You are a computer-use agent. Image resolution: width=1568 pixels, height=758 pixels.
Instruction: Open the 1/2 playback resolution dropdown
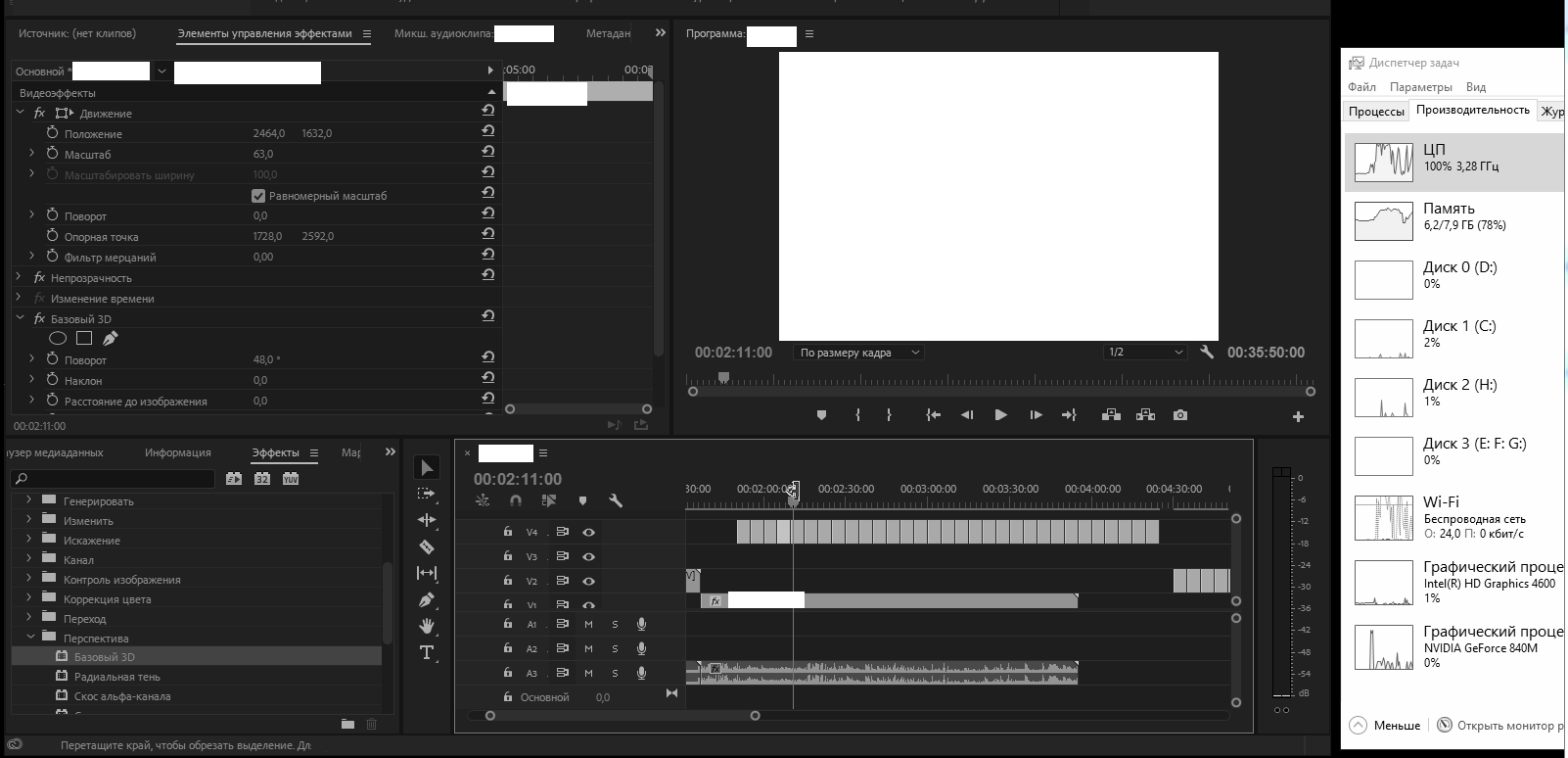[1144, 353]
